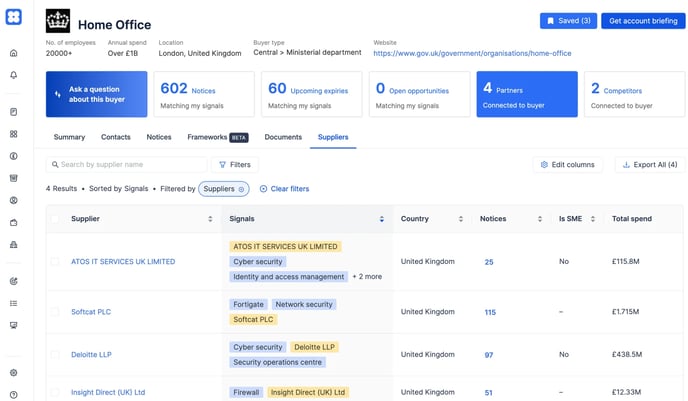Click the four-squares grid icon in the sidebar
The height and width of the screenshot is (401, 688).
point(14,134)
